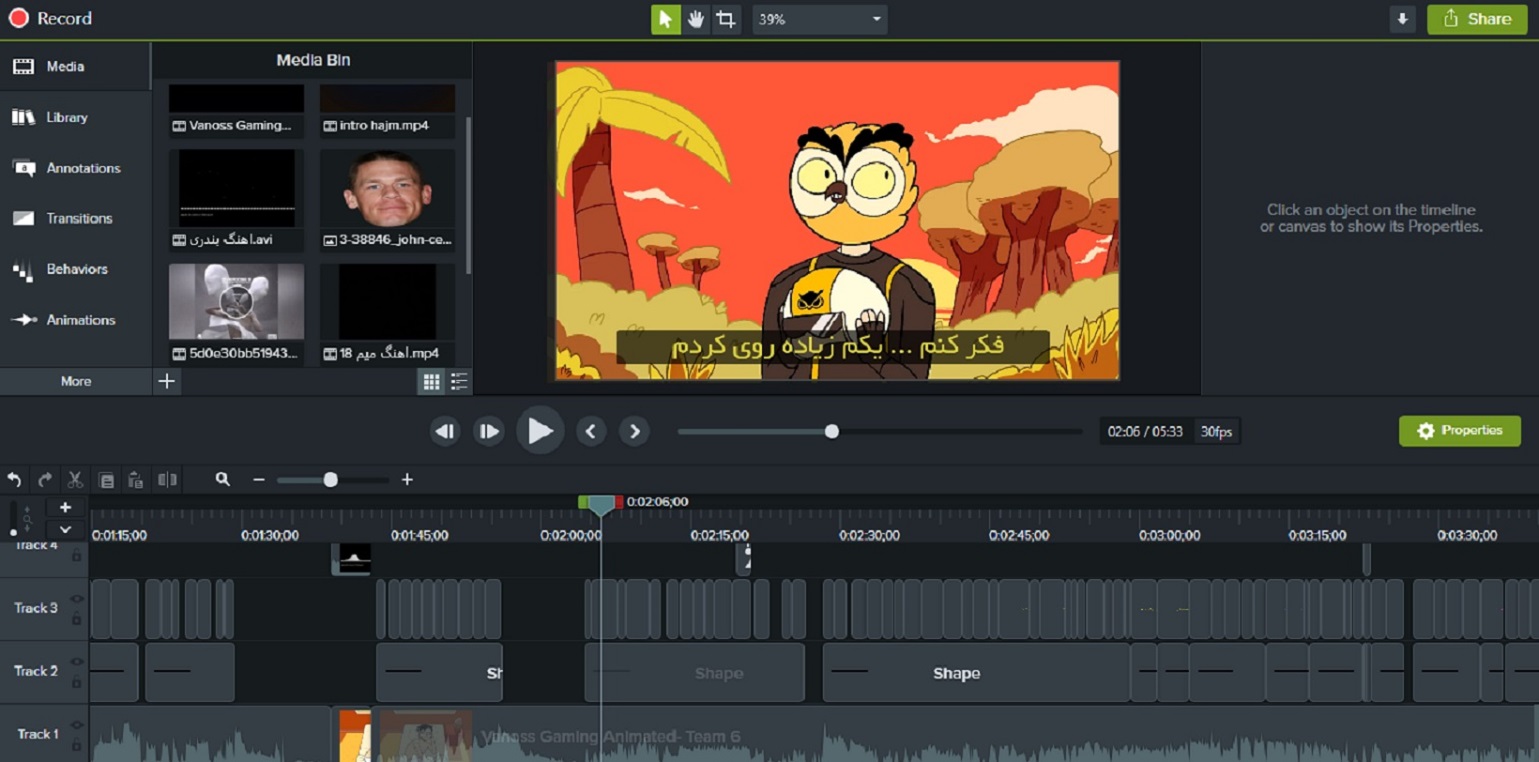Image resolution: width=1539 pixels, height=762 pixels.
Task: Open the Behaviors tab
Action: (75, 269)
